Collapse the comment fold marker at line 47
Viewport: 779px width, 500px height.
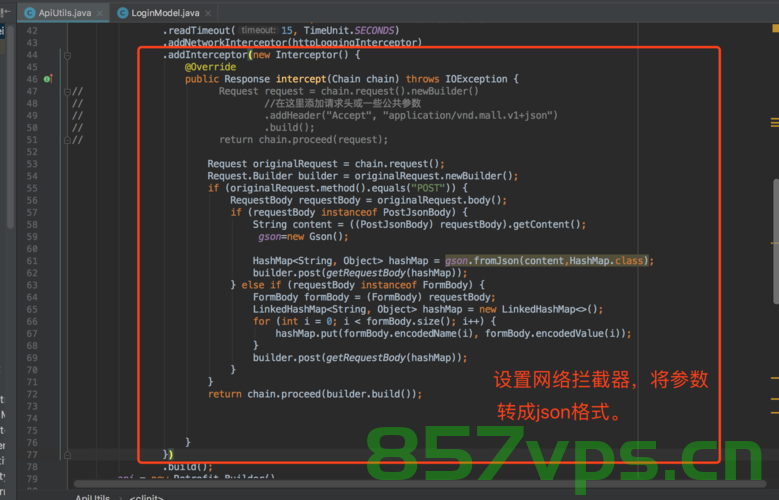point(67,91)
